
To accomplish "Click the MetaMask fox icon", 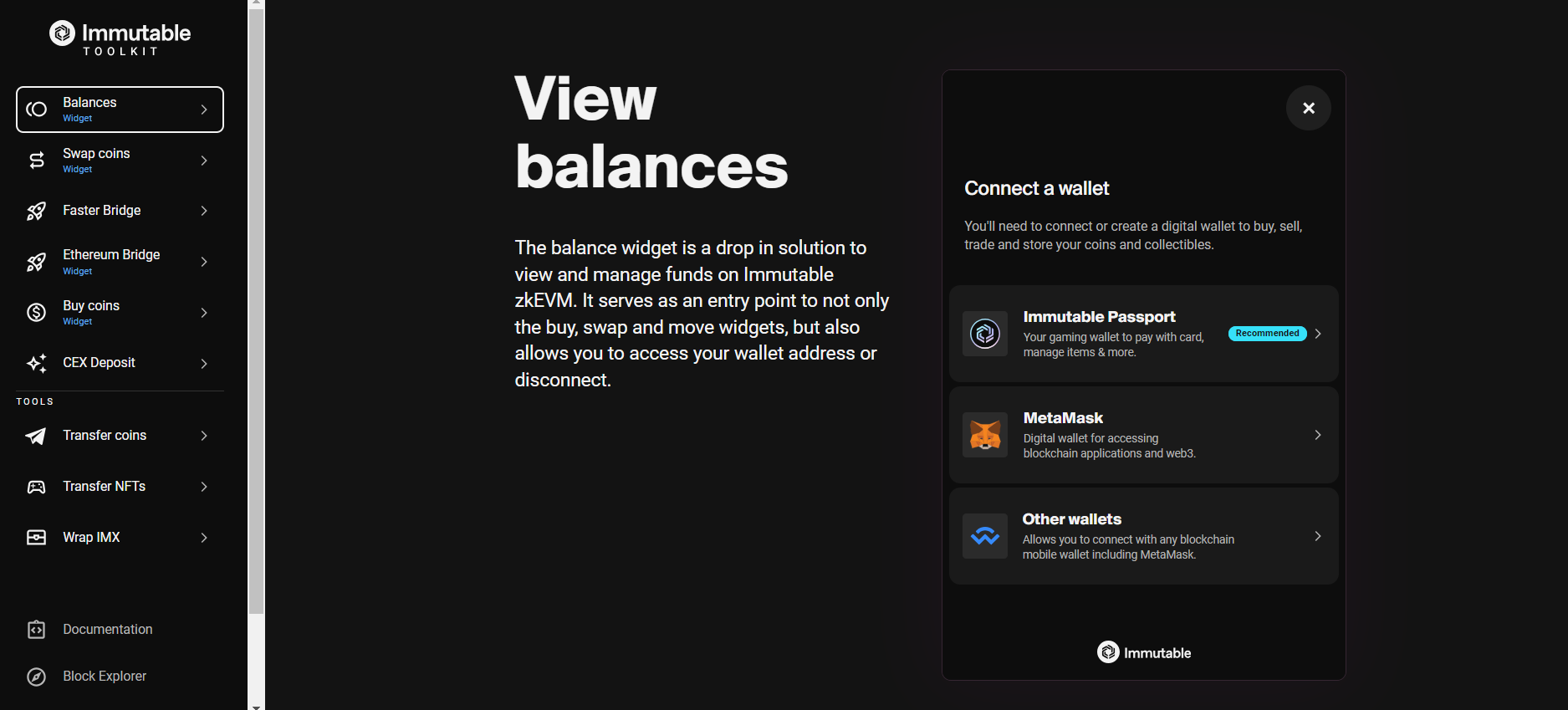I will coord(985,435).
